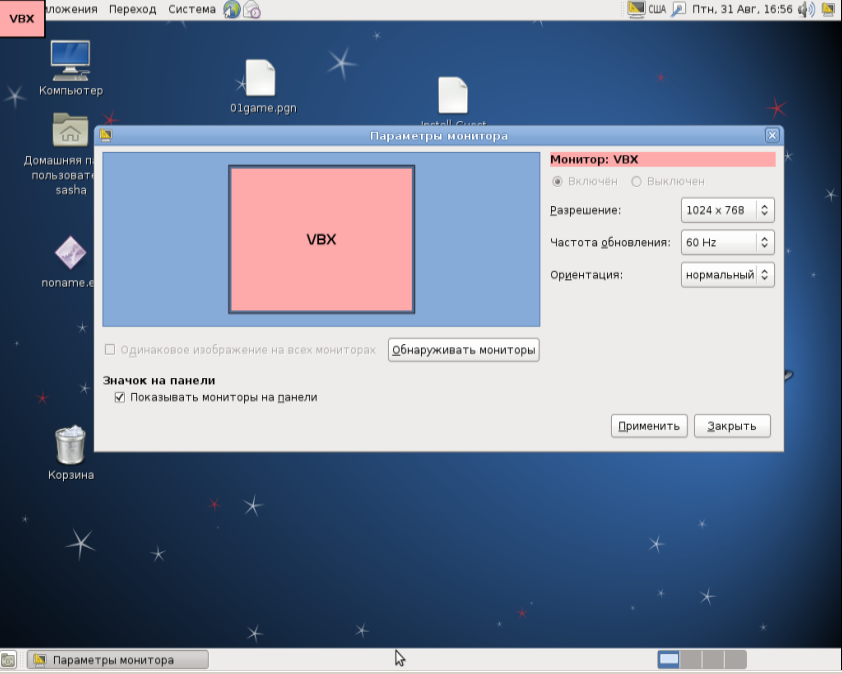This screenshot has width=842, height=674.
Task: Switch to the first workspace
Action: coord(669,659)
